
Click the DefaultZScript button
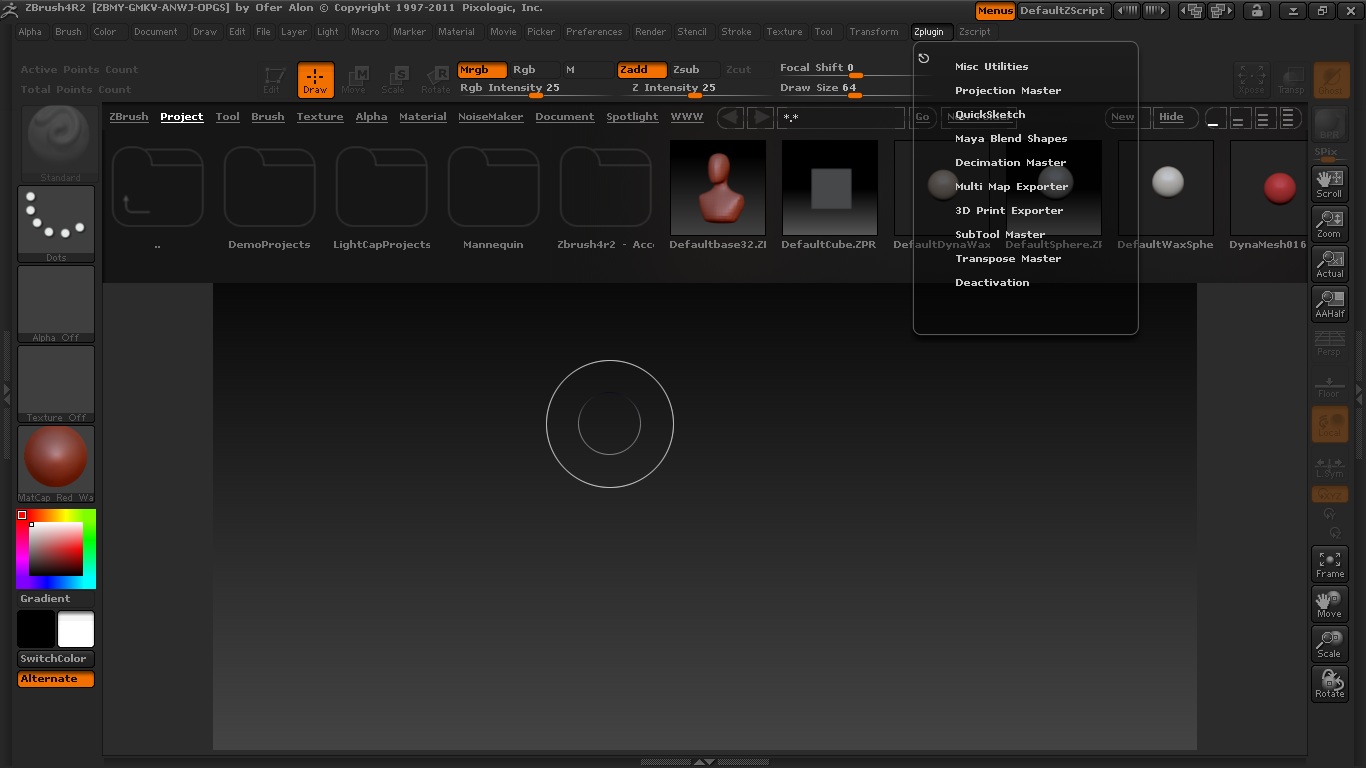1062,11
